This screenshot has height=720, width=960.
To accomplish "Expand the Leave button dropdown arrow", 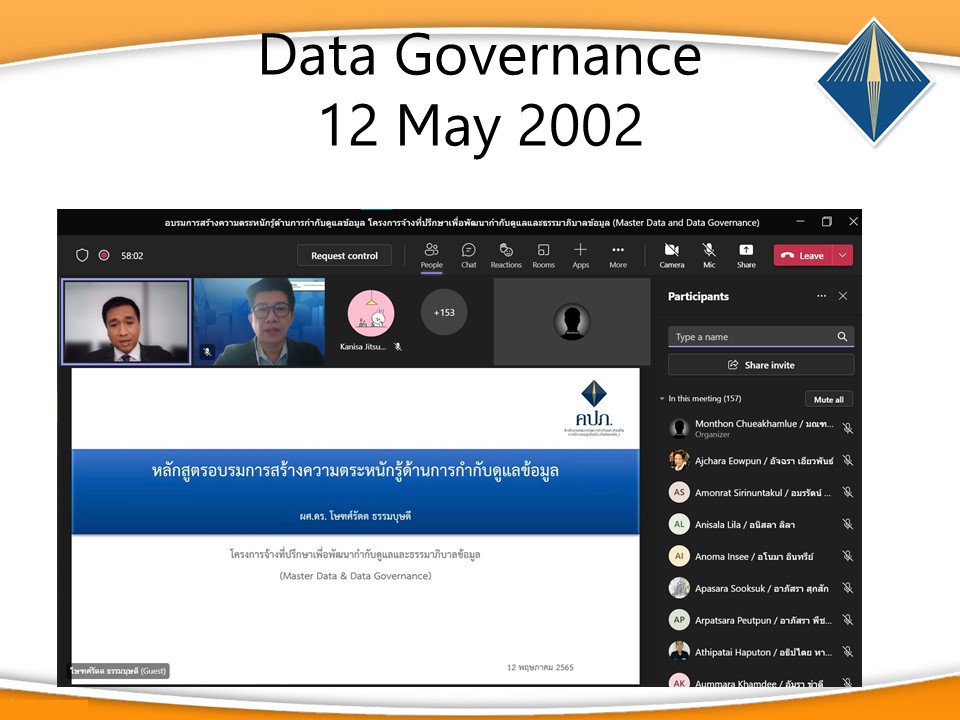I will pyautogui.click(x=843, y=255).
